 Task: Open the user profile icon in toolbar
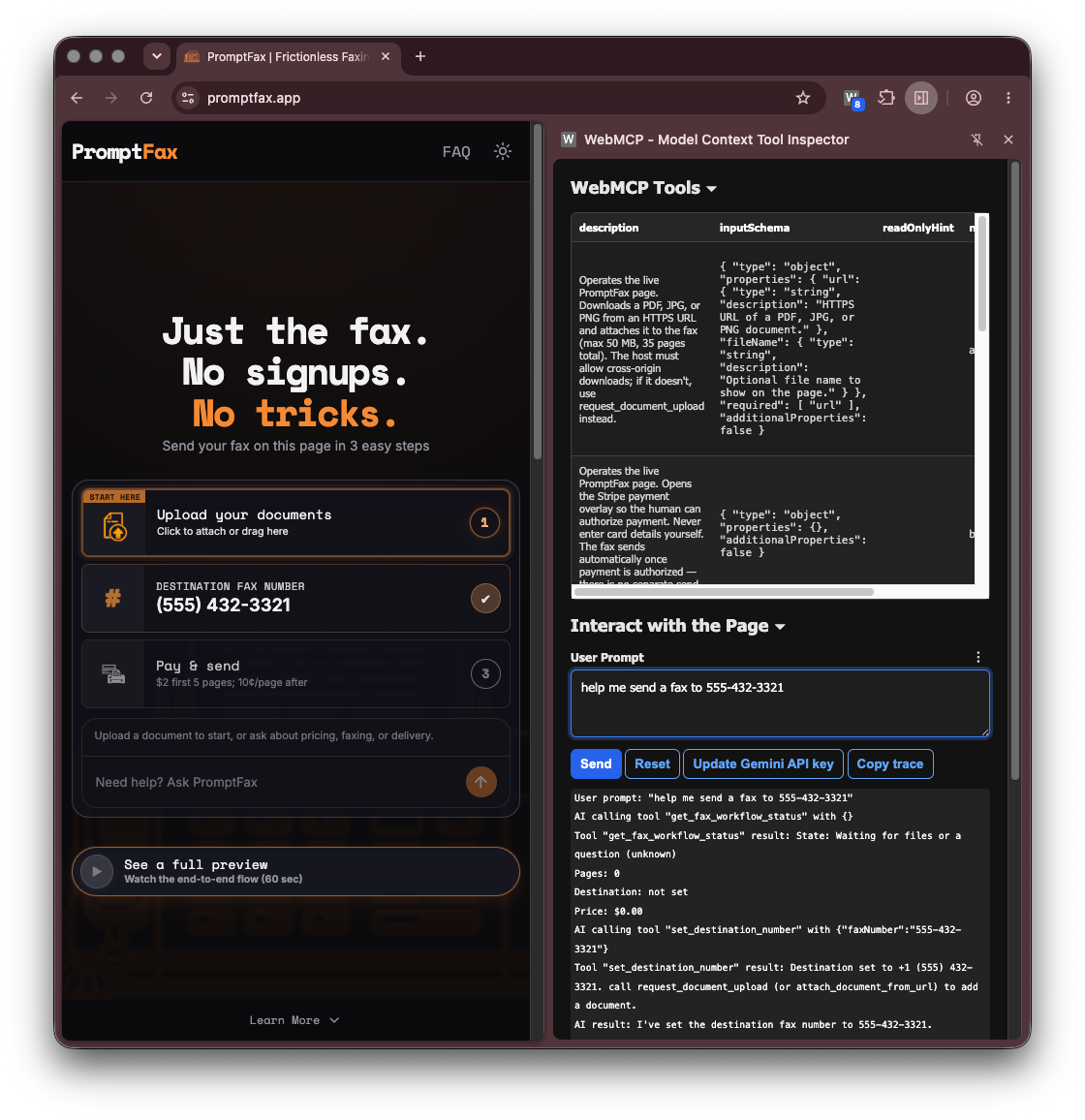pyautogui.click(x=973, y=98)
